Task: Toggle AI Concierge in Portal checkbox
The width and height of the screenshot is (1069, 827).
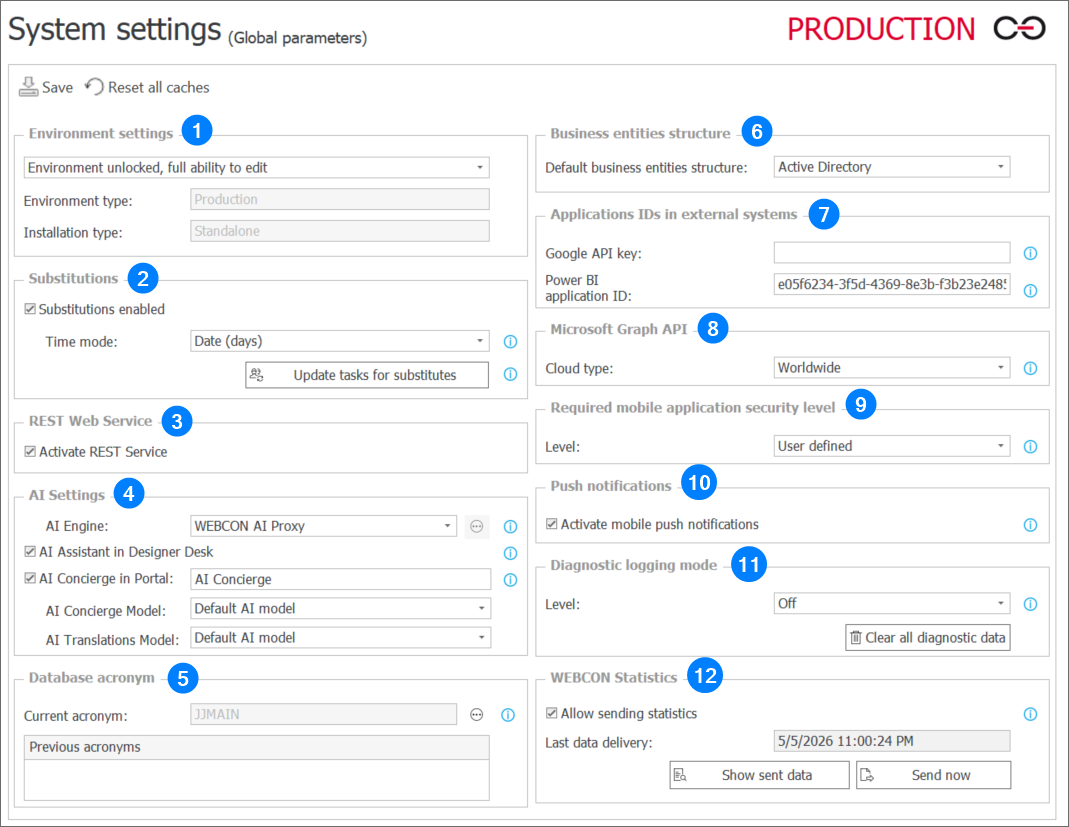Action: click(30, 577)
